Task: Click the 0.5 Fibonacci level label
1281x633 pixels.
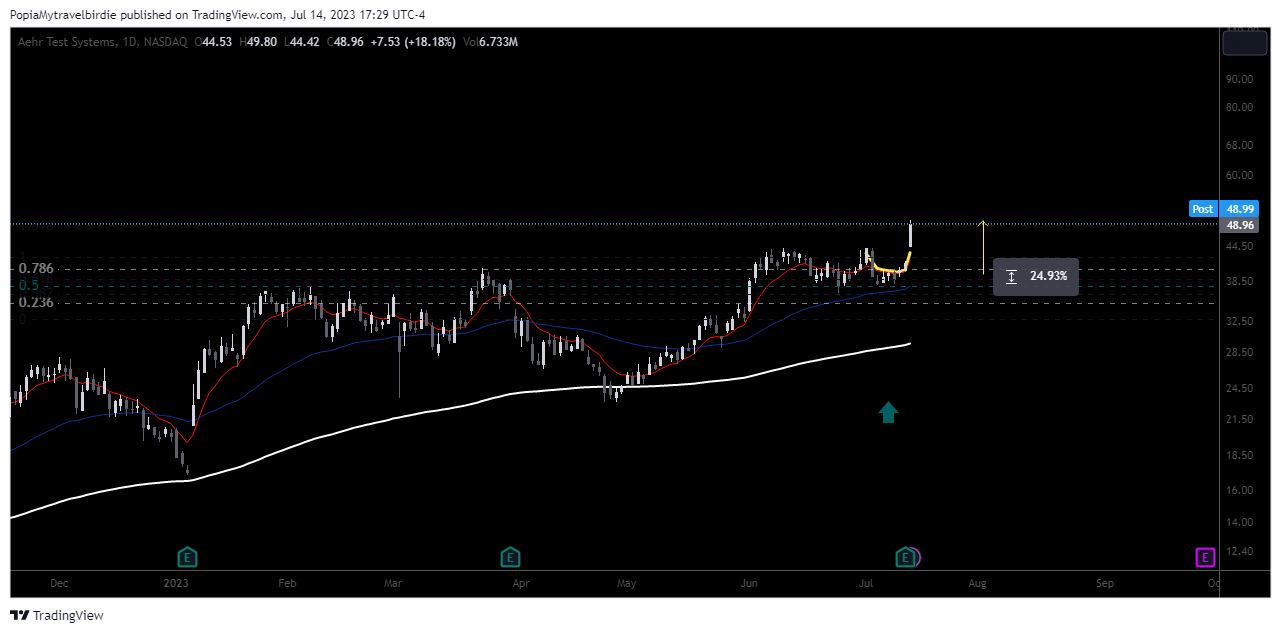Action: pyautogui.click(x=28, y=285)
